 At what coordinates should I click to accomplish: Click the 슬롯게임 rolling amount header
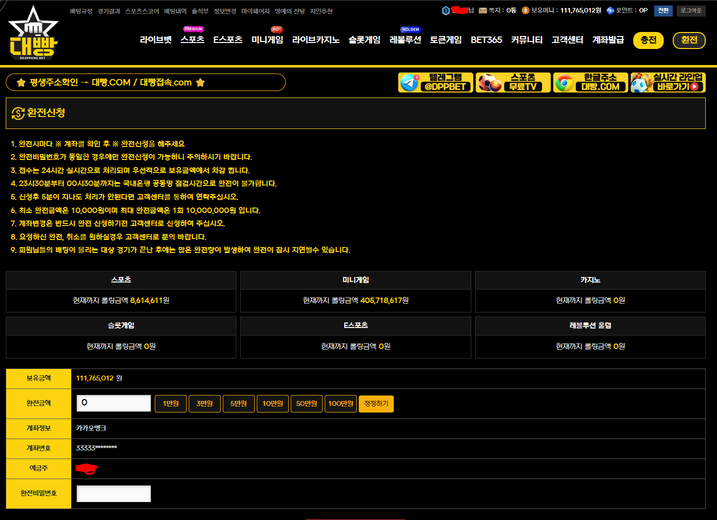click(121, 325)
